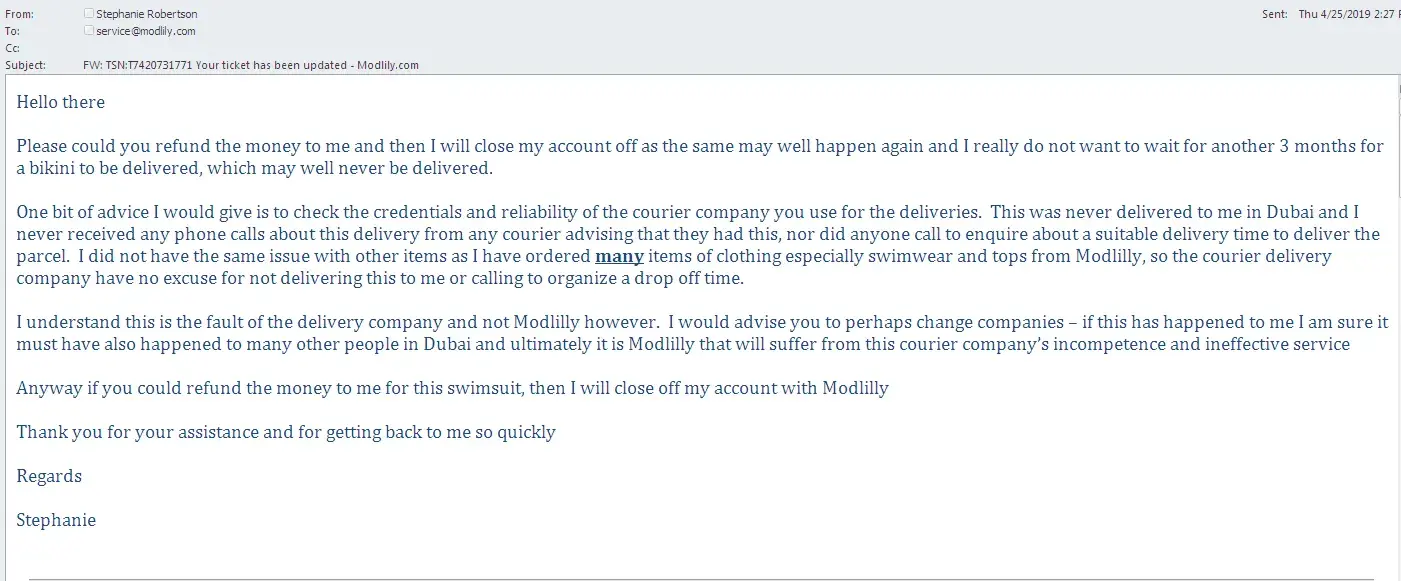Click the "Stephanie" signature at the bottom
Screen dimensions: 1401x581
click(56, 520)
